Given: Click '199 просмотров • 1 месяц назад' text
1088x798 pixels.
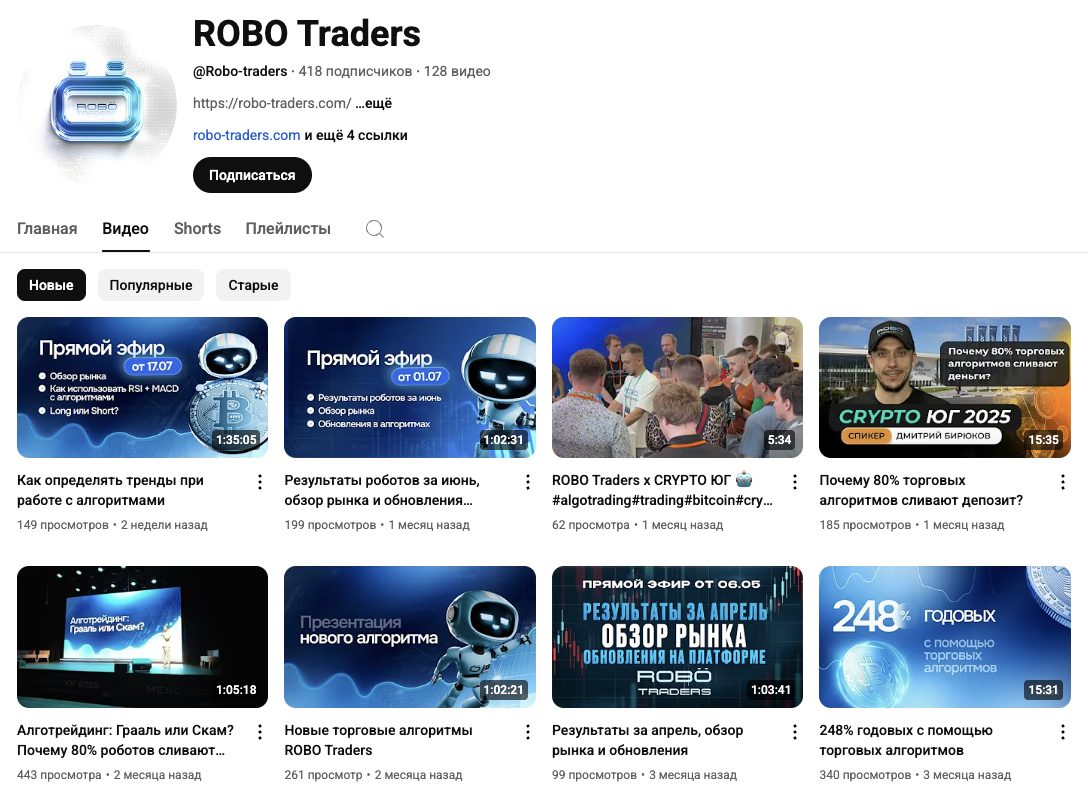Looking at the screenshot, I should click(x=377, y=525).
